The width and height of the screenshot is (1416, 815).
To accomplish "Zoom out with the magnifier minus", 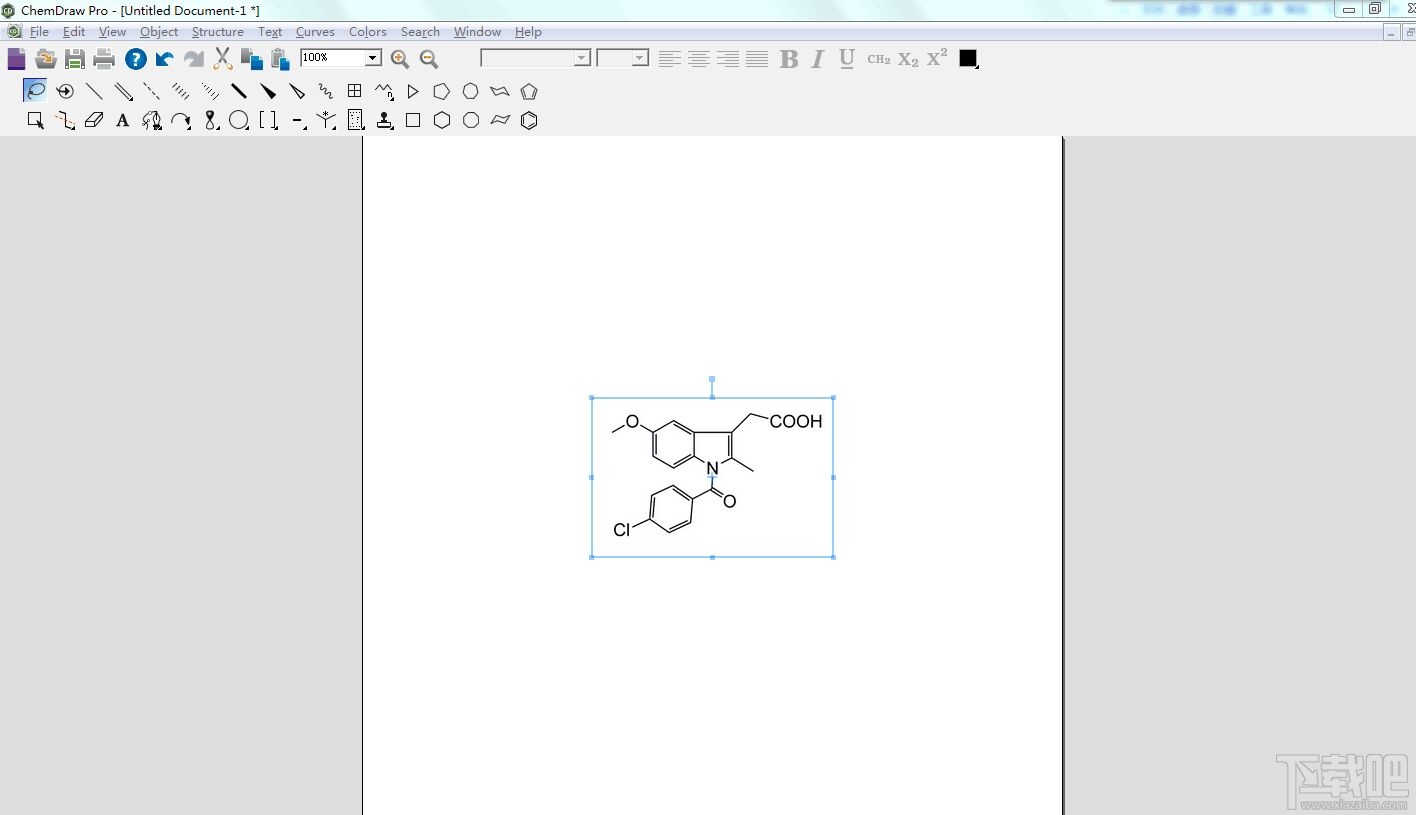I will click(x=429, y=59).
